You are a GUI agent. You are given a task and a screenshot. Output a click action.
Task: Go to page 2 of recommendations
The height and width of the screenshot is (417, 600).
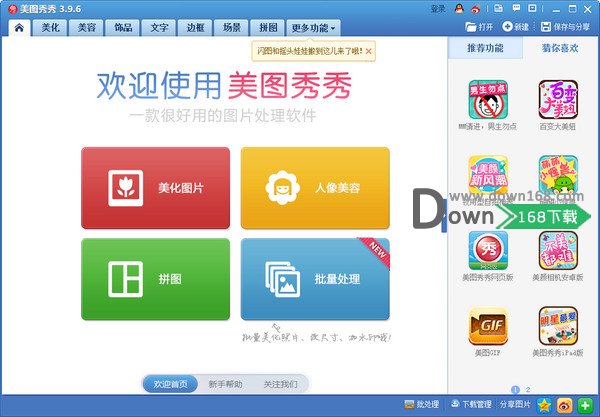[528, 389]
